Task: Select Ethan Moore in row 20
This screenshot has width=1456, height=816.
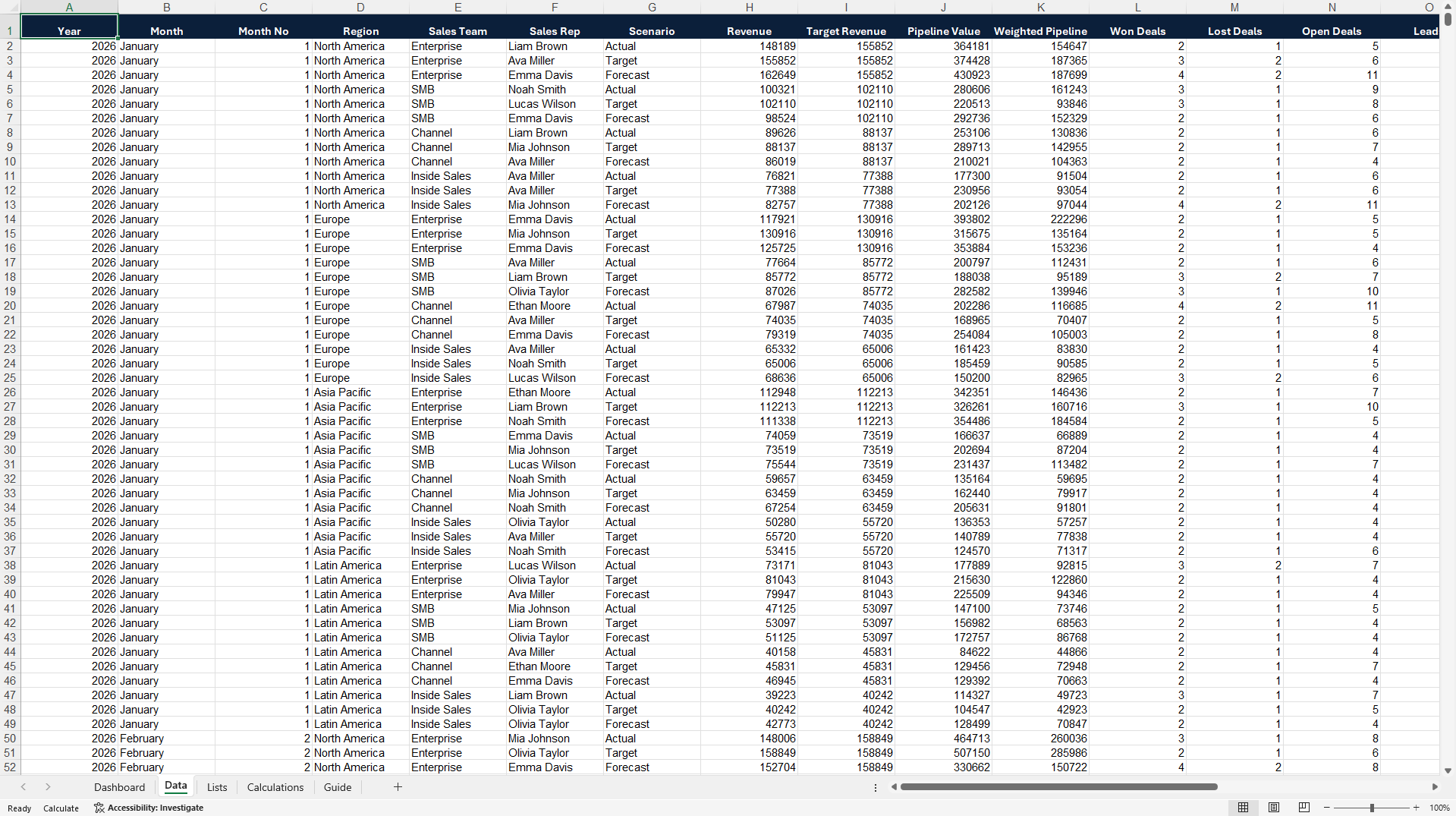Action: pyautogui.click(x=555, y=306)
